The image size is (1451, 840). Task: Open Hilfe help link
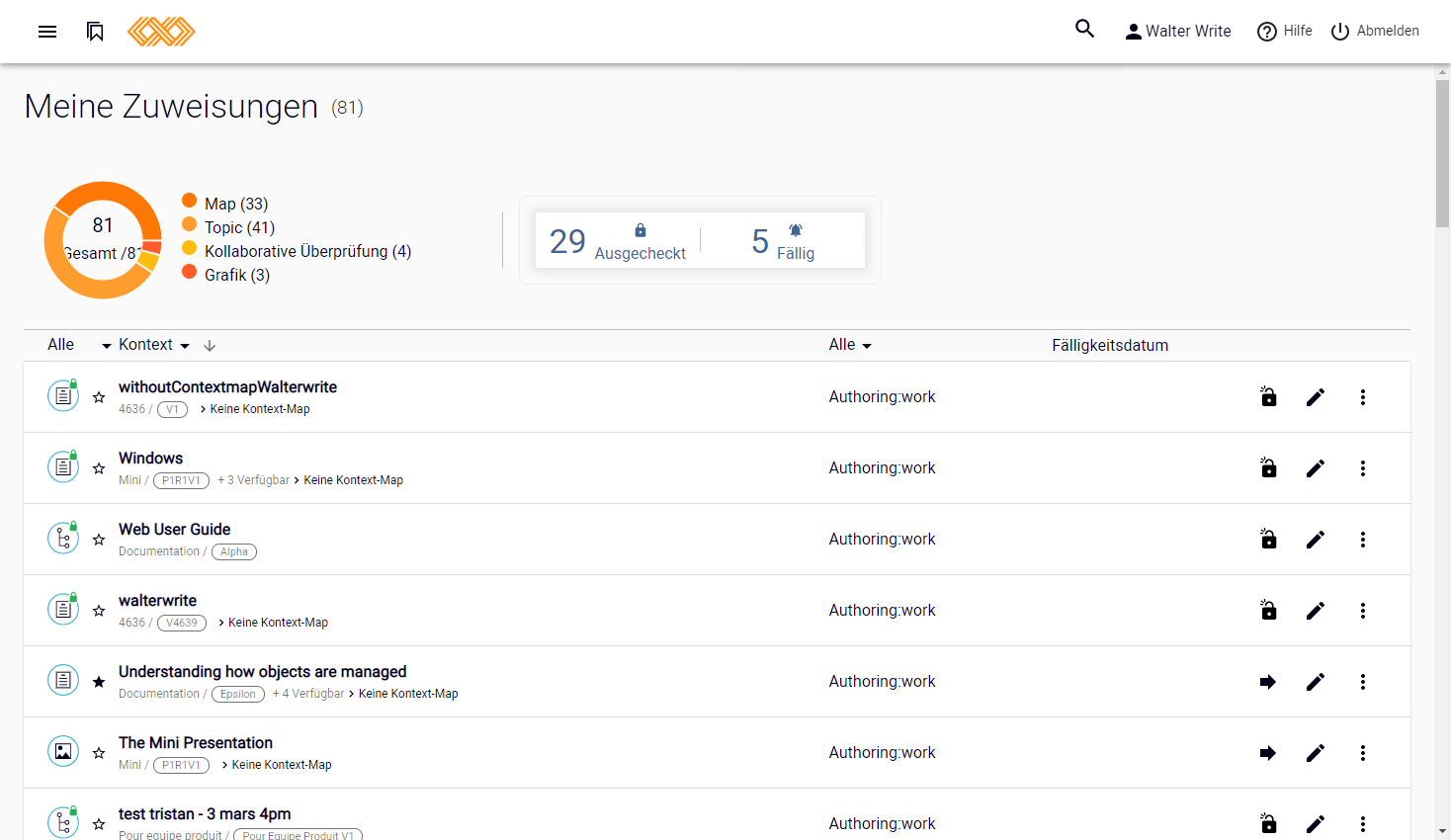tap(1285, 32)
